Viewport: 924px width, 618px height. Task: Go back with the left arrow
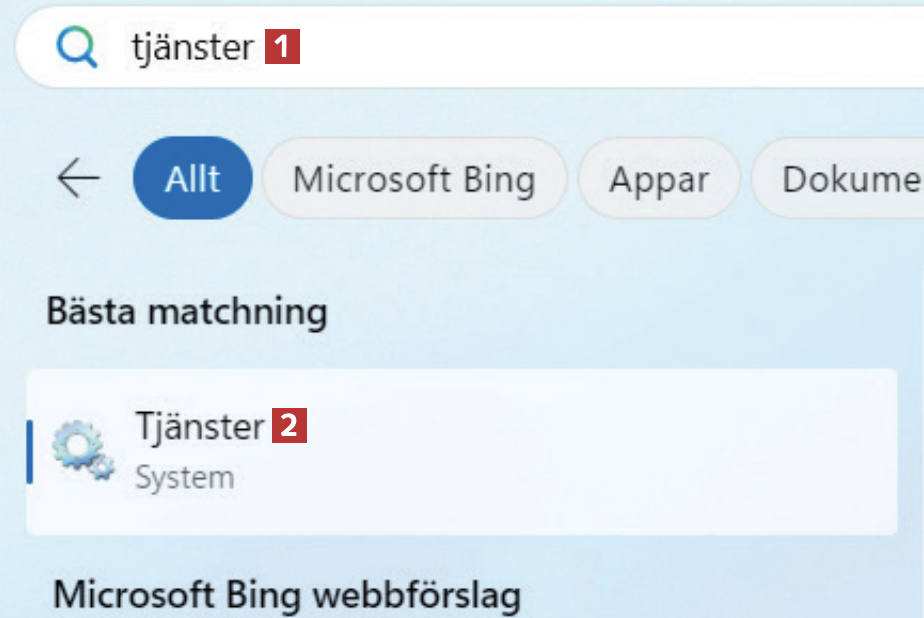point(78,179)
